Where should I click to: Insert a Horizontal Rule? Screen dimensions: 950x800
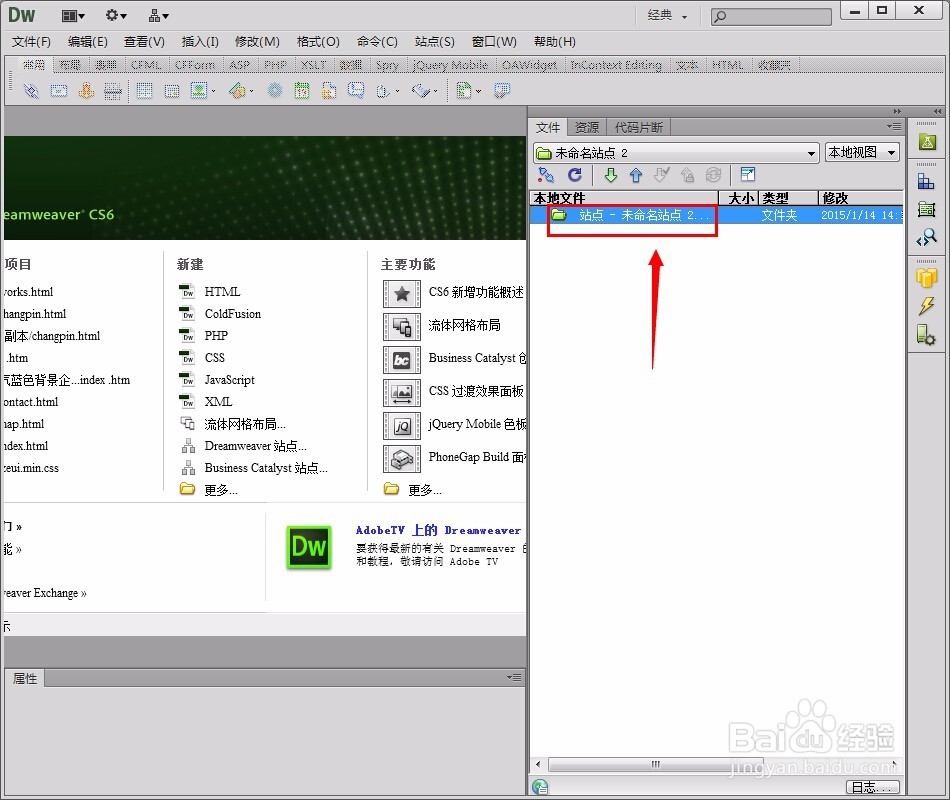click(113, 91)
